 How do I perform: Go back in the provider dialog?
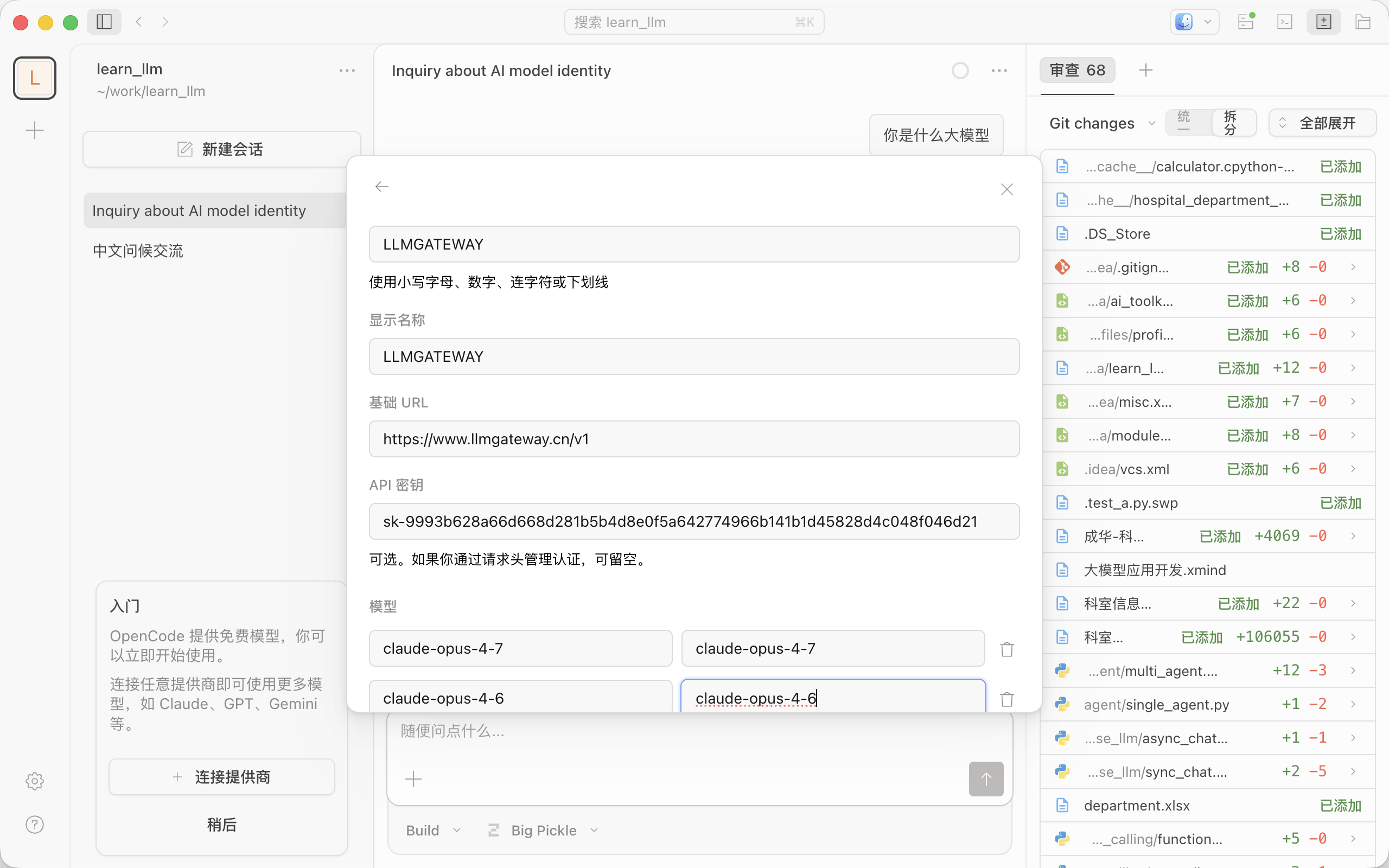coord(381,187)
